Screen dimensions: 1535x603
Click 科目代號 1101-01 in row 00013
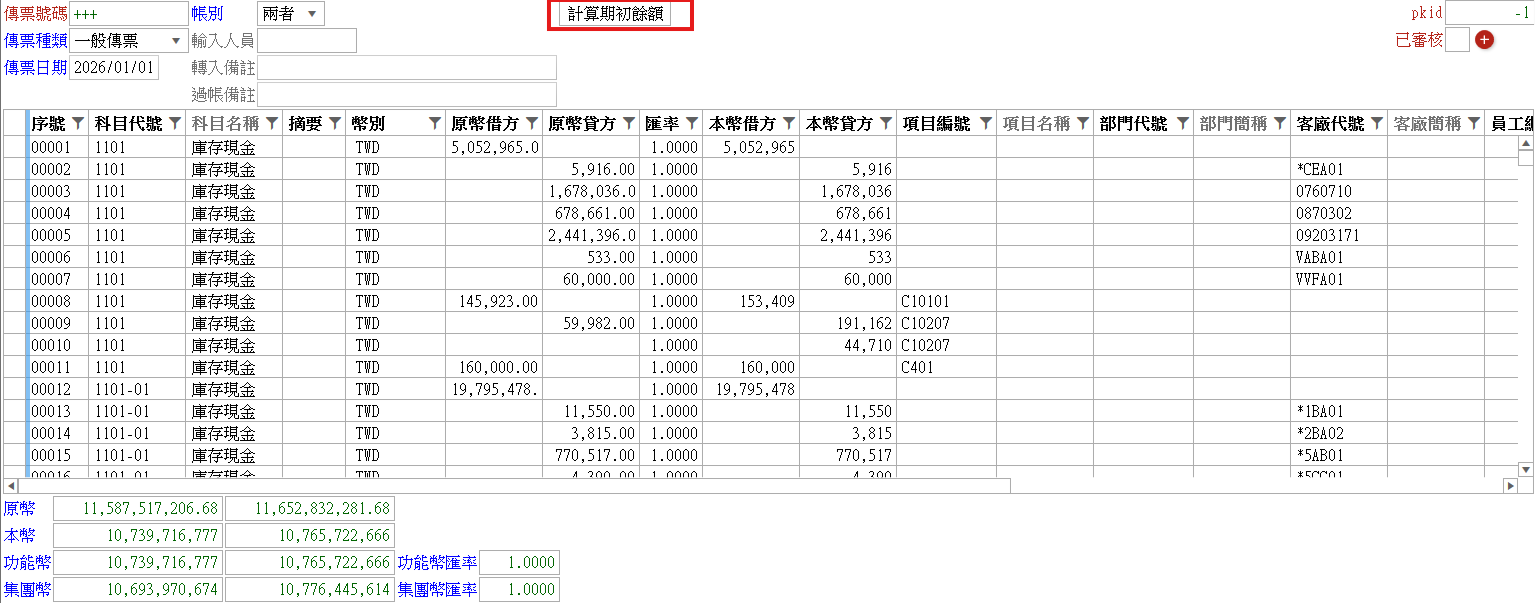click(138, 411)
